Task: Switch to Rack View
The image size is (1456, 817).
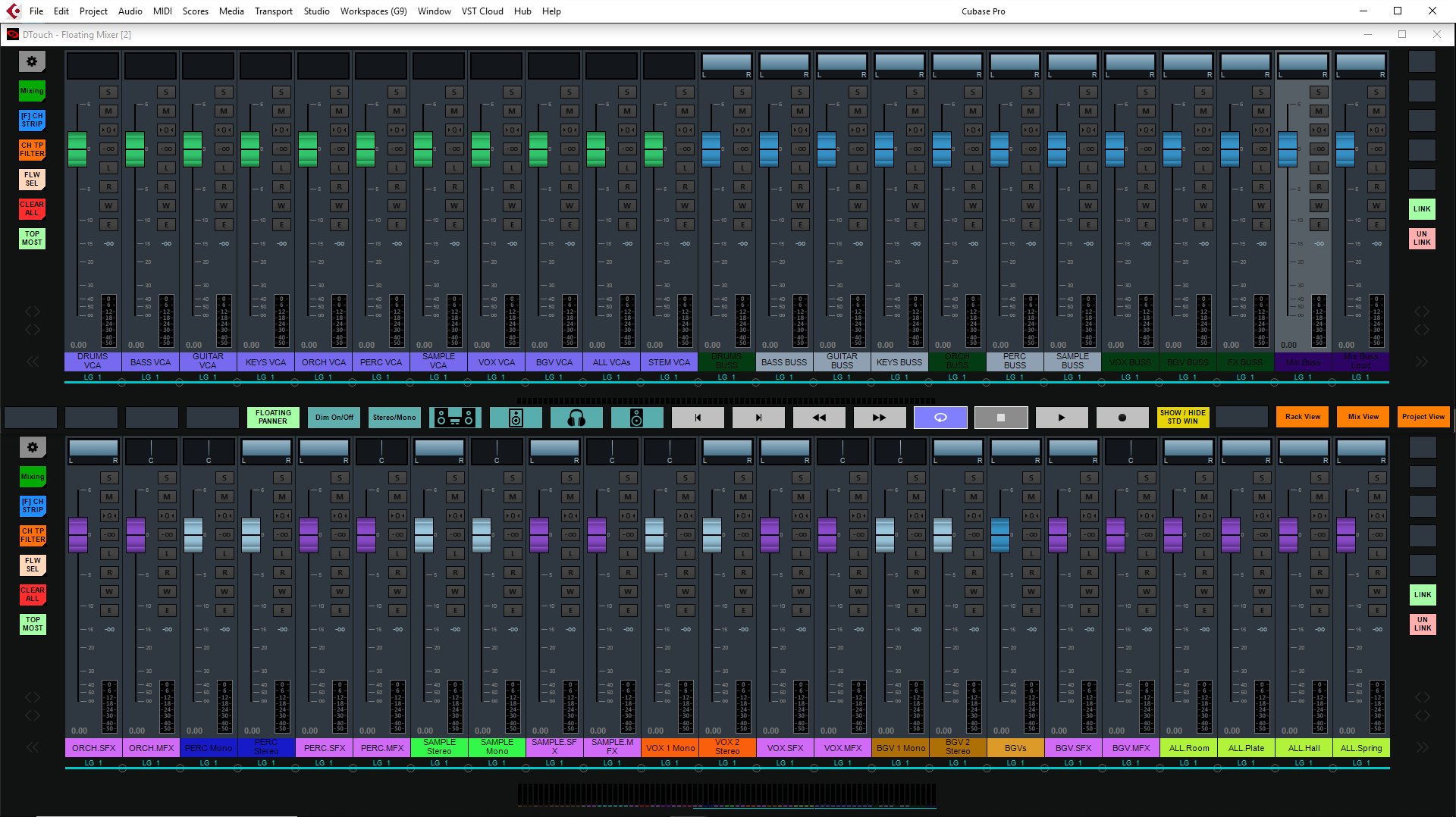Action: click(x=1303, y=417)
